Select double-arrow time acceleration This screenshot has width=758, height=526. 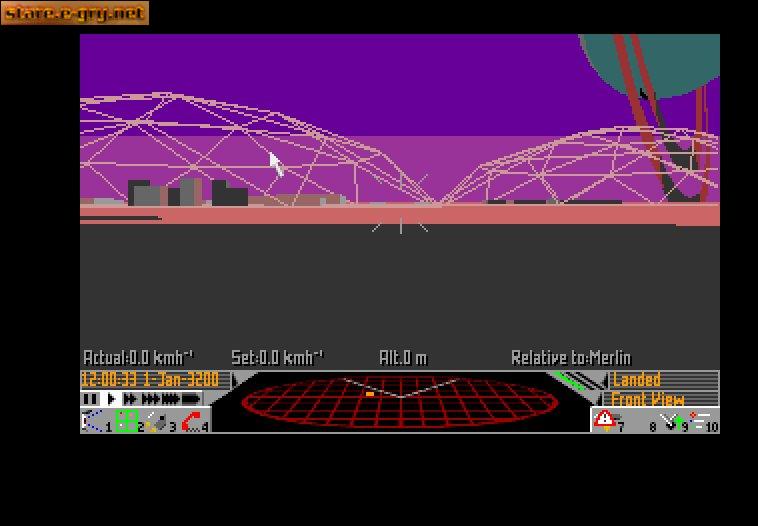click(130, 399)
